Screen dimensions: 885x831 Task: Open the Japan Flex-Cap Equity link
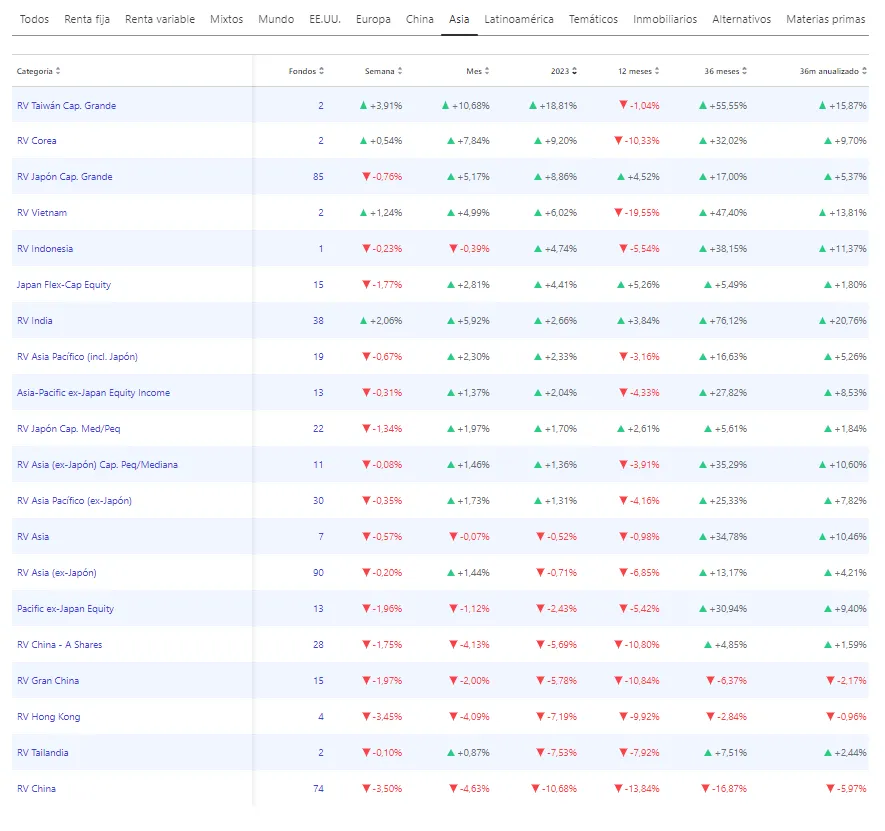pos(64,285)
